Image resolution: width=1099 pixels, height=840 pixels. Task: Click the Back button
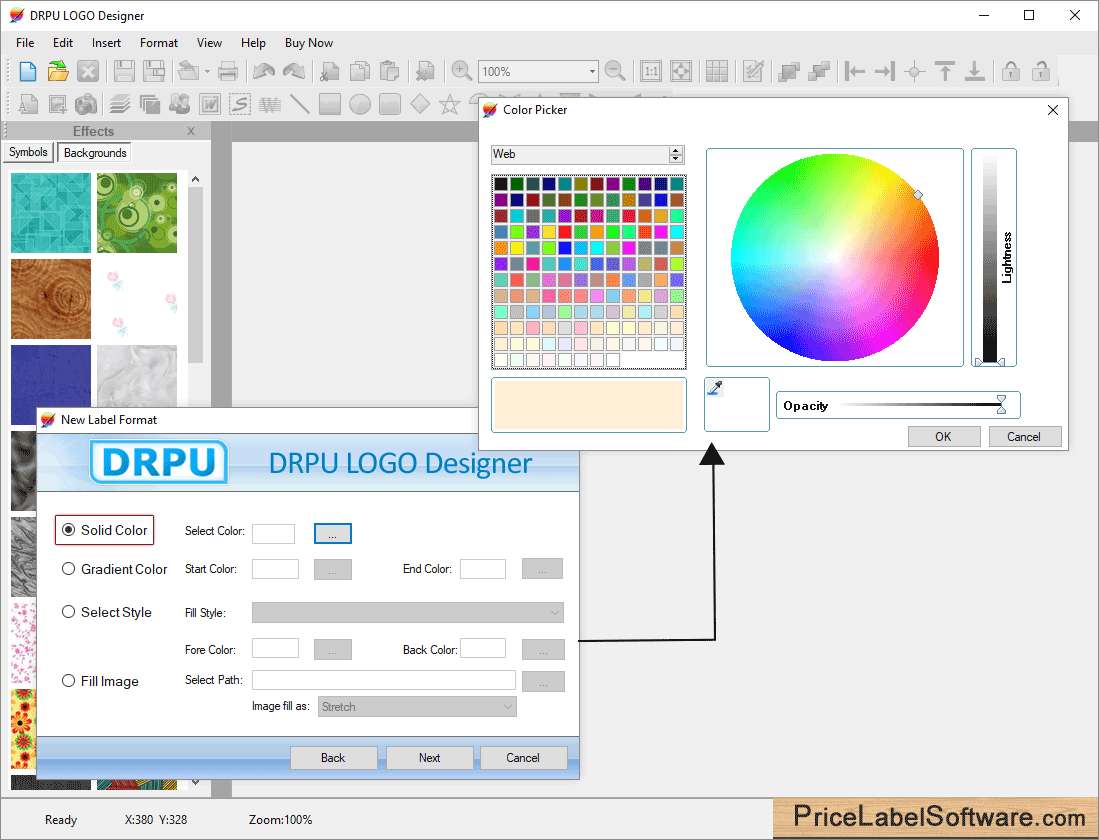click(333, 758)
